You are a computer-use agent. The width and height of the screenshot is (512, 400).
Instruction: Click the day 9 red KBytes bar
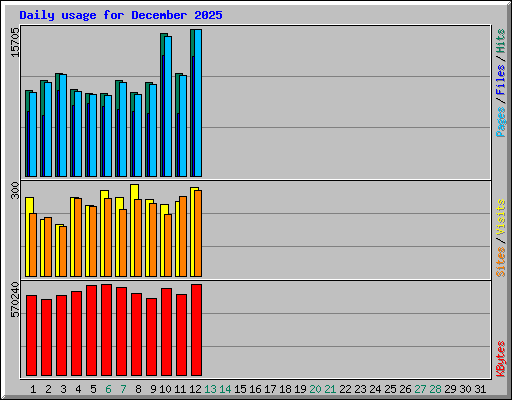(x=152, y=337)
